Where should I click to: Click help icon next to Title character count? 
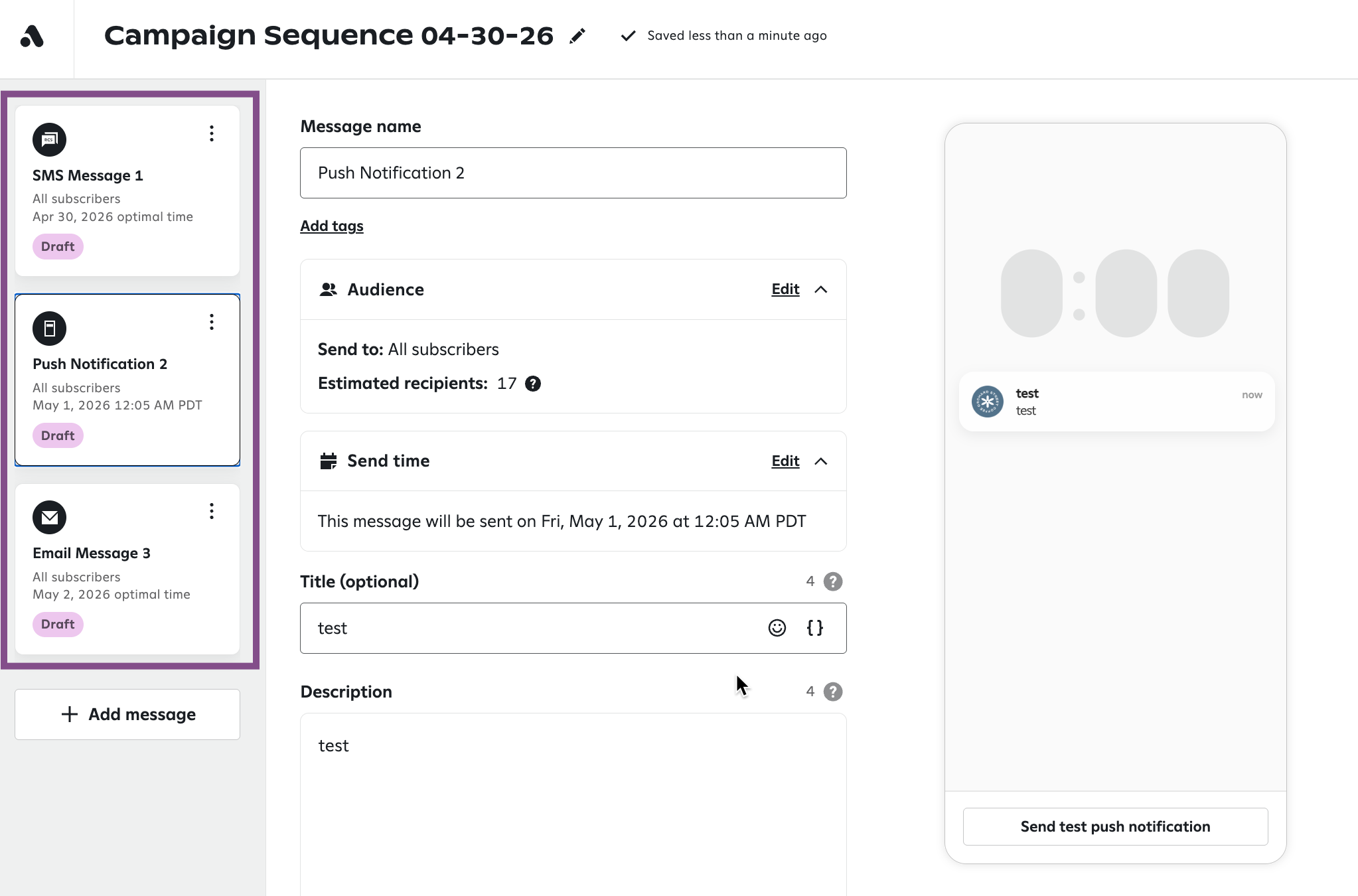pyautogui.click(x=833, y=581)
